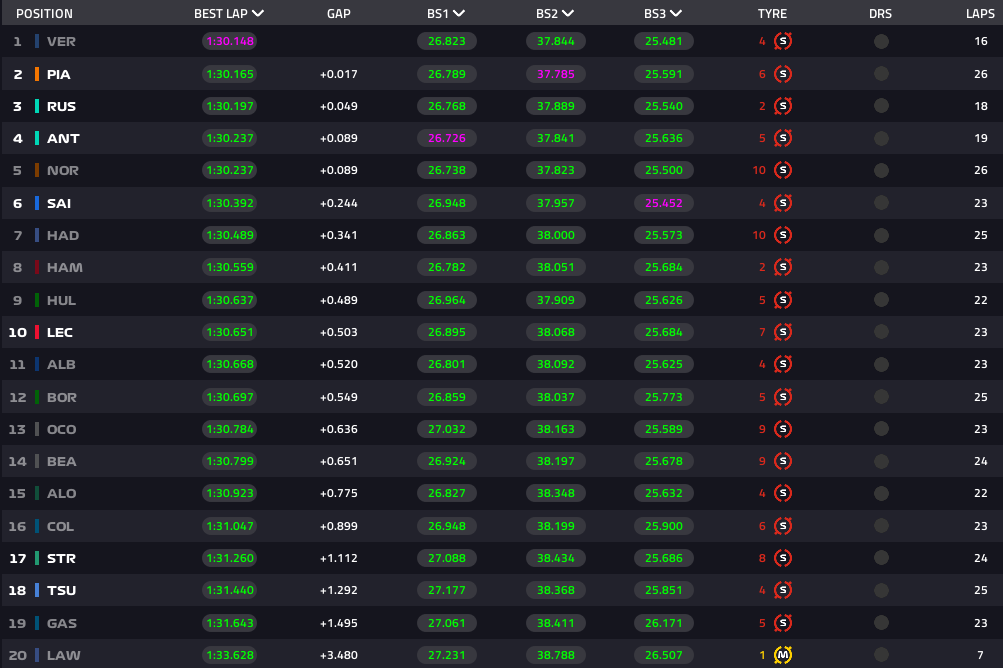Click HAM's soft tyre compound icon
The image size is (1003, 668).
783,268
